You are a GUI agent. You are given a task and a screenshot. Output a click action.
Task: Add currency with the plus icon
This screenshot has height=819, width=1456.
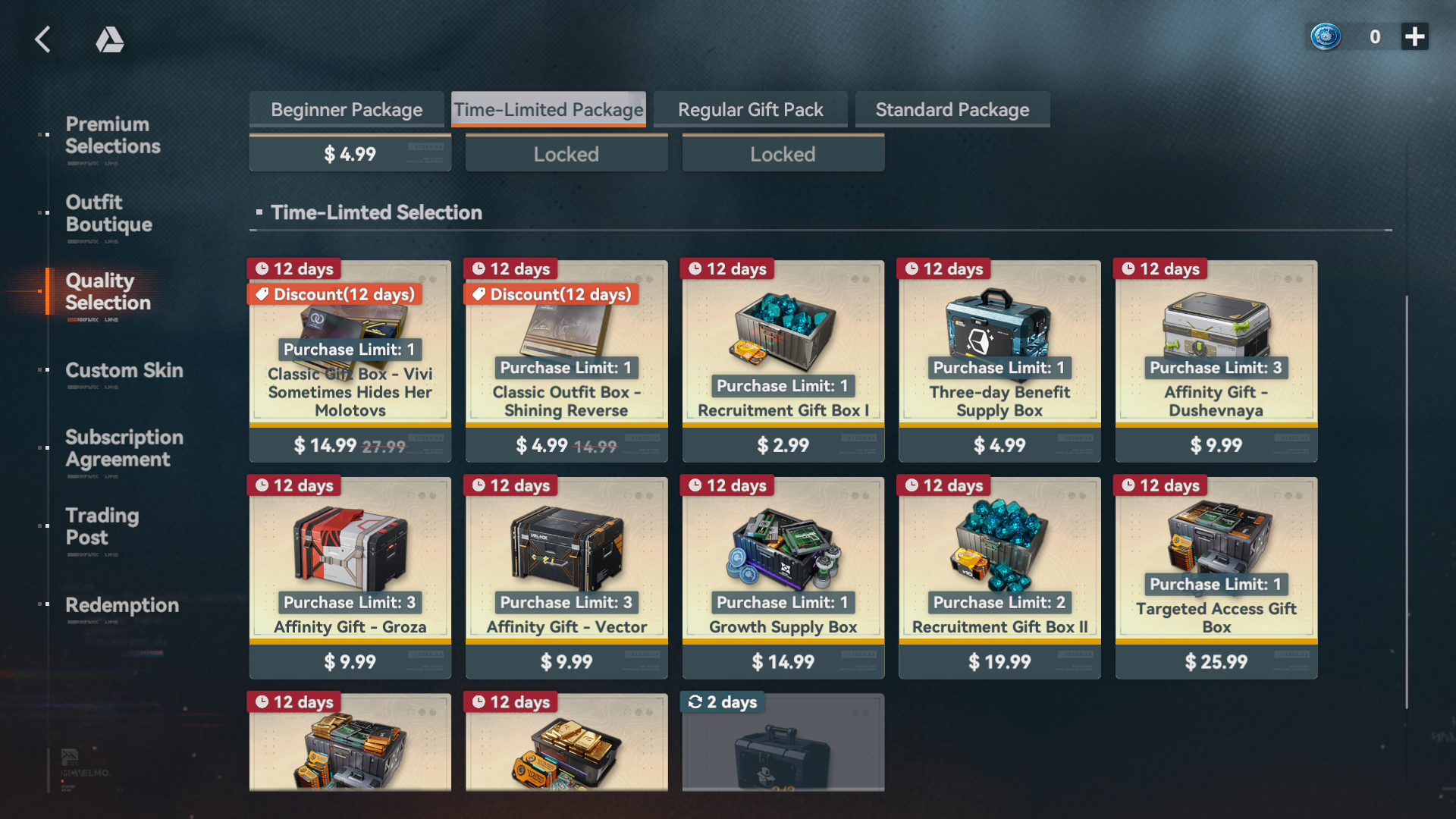click(1414, 36)
